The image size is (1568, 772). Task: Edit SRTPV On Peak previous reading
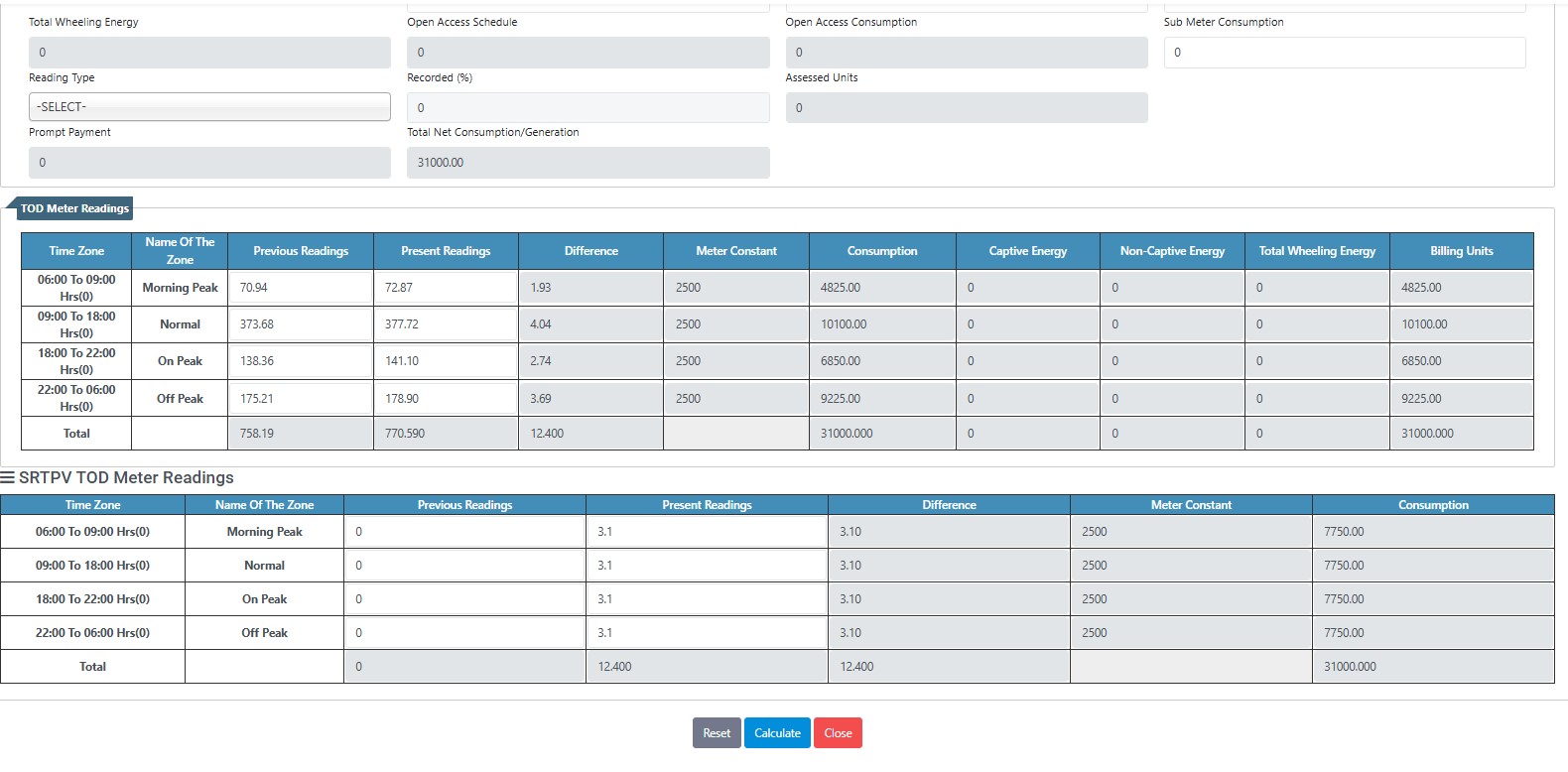click(464, 599)
